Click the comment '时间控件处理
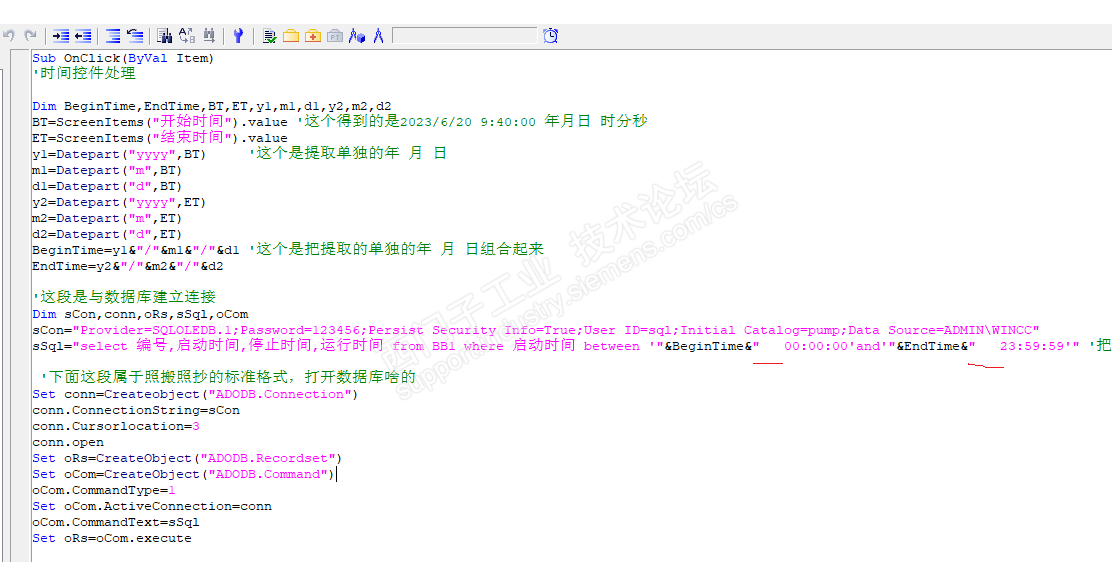This screenshot has width=1112, height=562. click(84, 73)
